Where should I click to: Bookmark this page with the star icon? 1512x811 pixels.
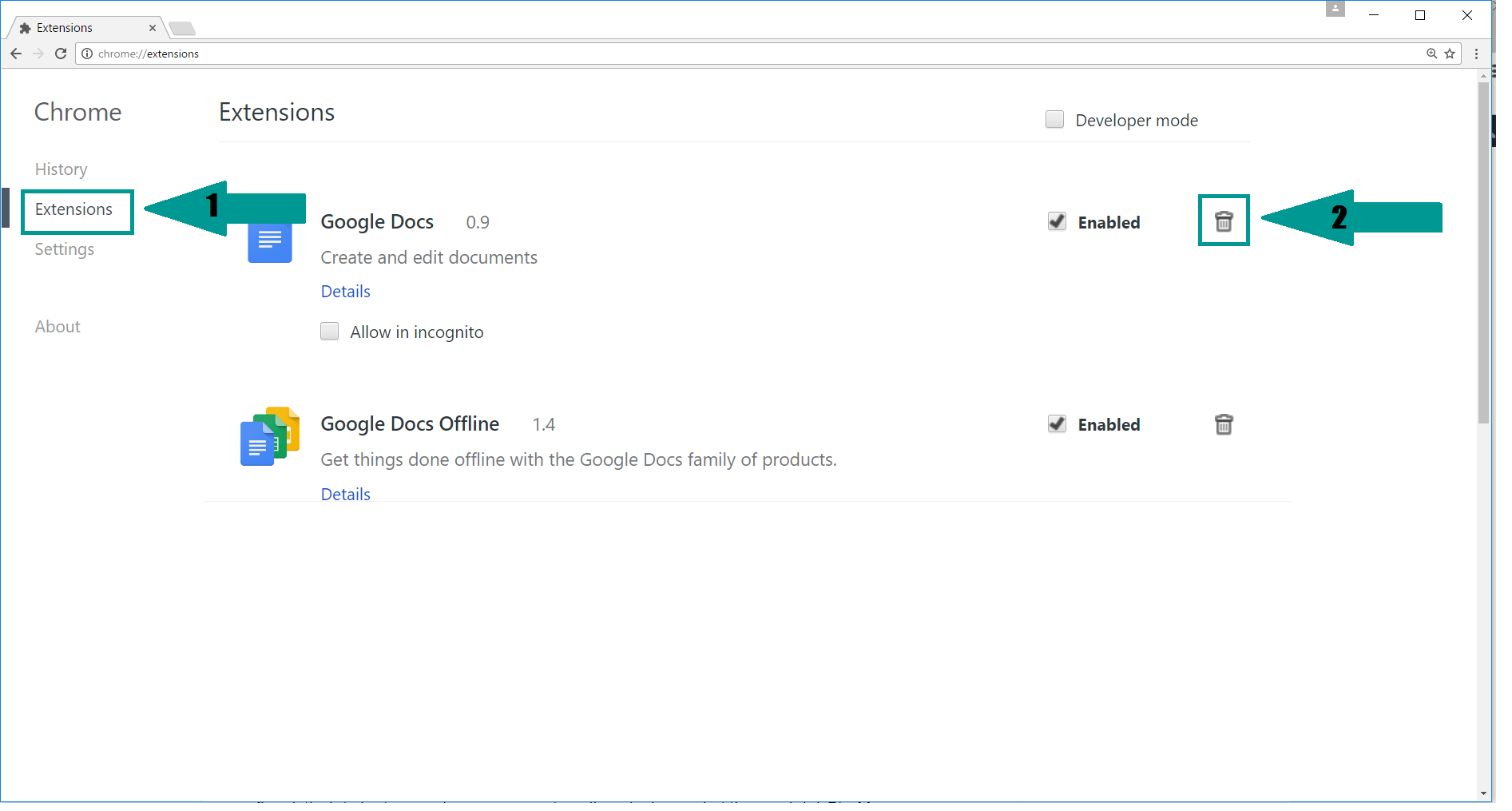click(x=1450, y=54)
